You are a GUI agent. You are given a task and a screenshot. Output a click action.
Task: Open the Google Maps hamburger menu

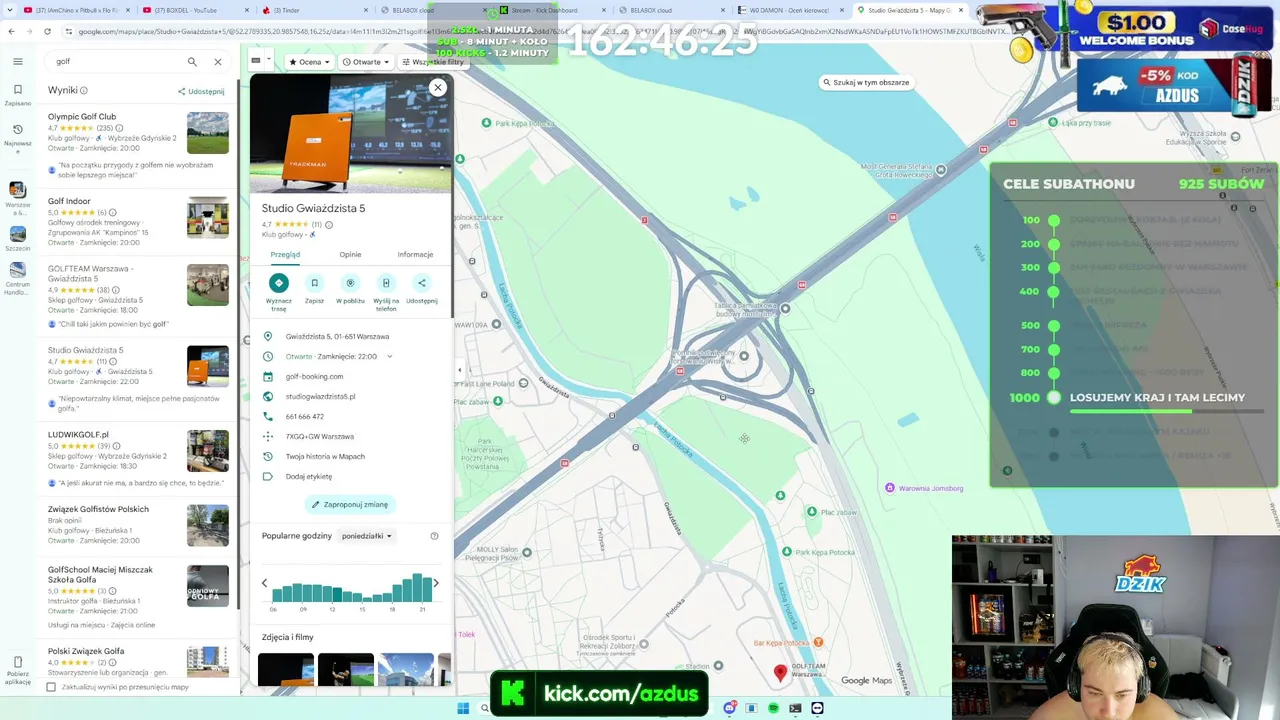17,61
